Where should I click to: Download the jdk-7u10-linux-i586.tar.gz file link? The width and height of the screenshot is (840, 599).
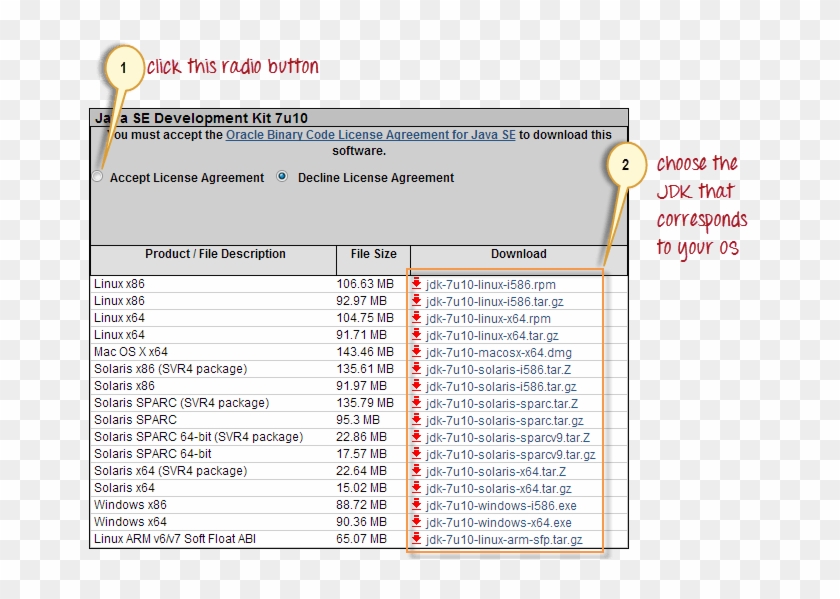pyautogui.click(x=494, y=302)
